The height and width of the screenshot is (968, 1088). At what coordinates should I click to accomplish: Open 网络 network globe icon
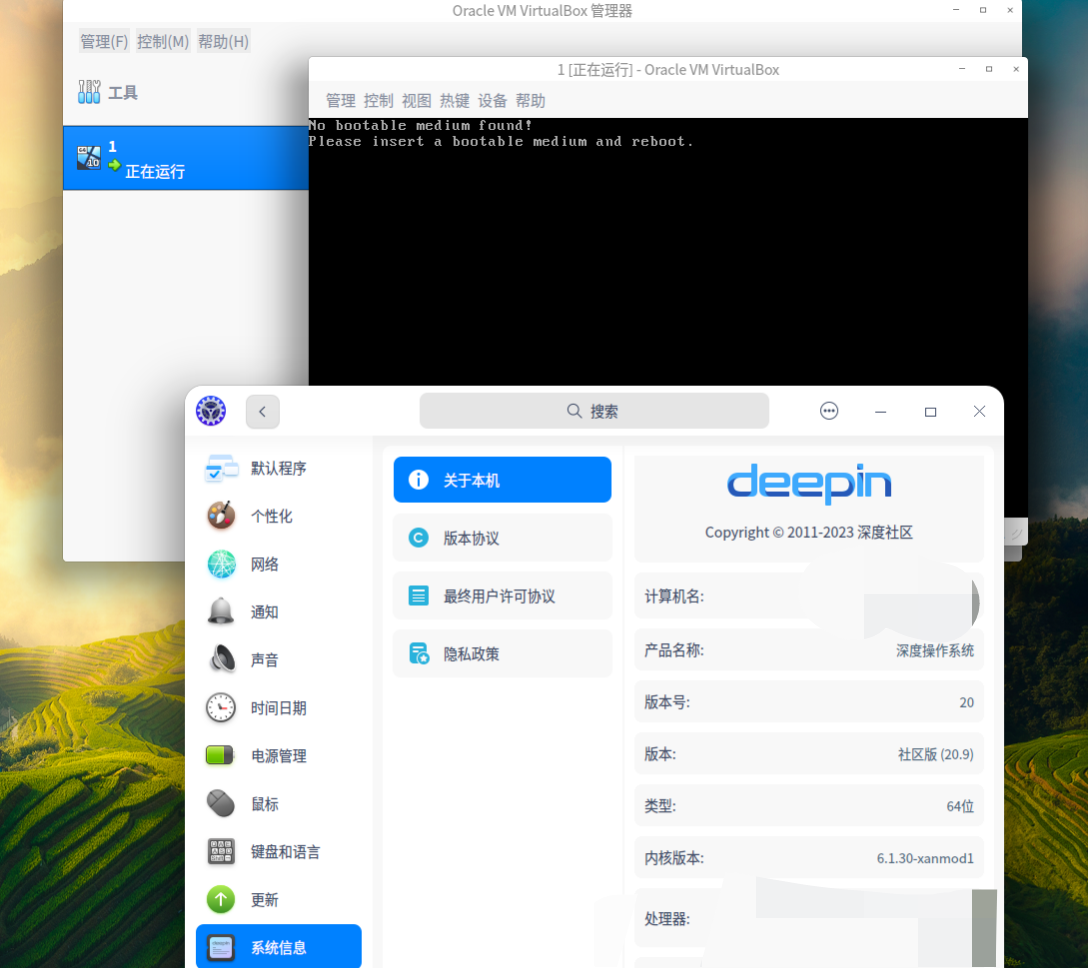pyautogui.click(x=221, y=563)
